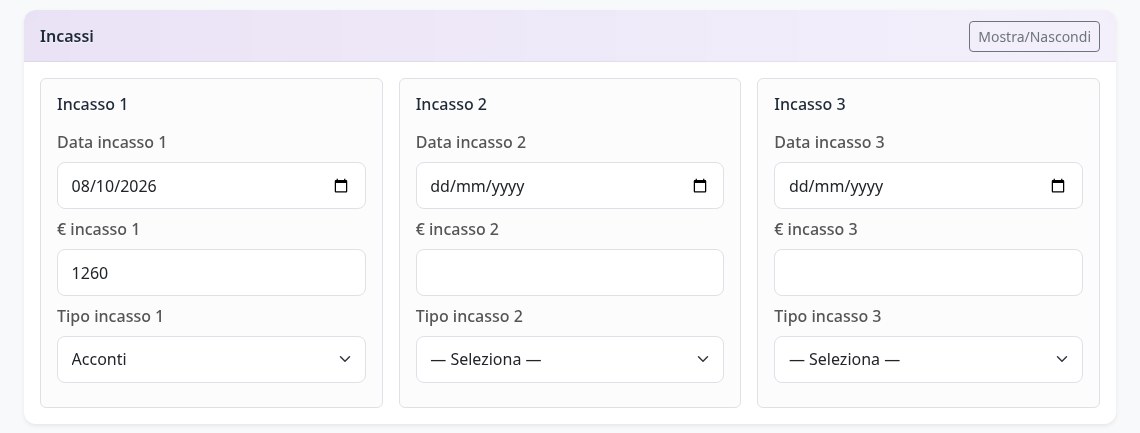The width and height of the screenshot is (1140, 433).
Task: Click the Tipo incasso 2 label
Action: pos(469,316)
